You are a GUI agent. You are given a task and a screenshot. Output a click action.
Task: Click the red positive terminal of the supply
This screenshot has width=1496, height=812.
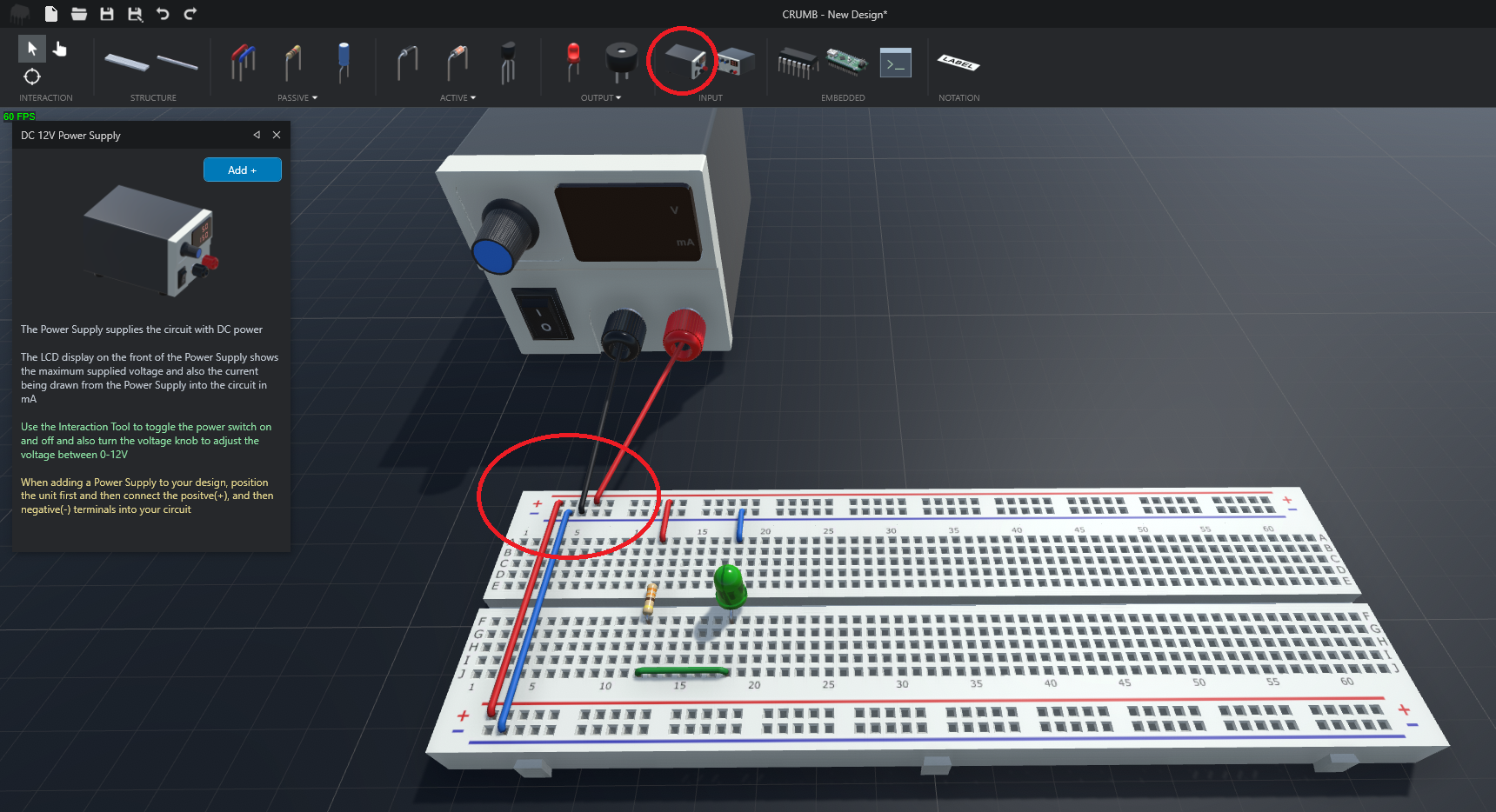click(x=685, y=334)
